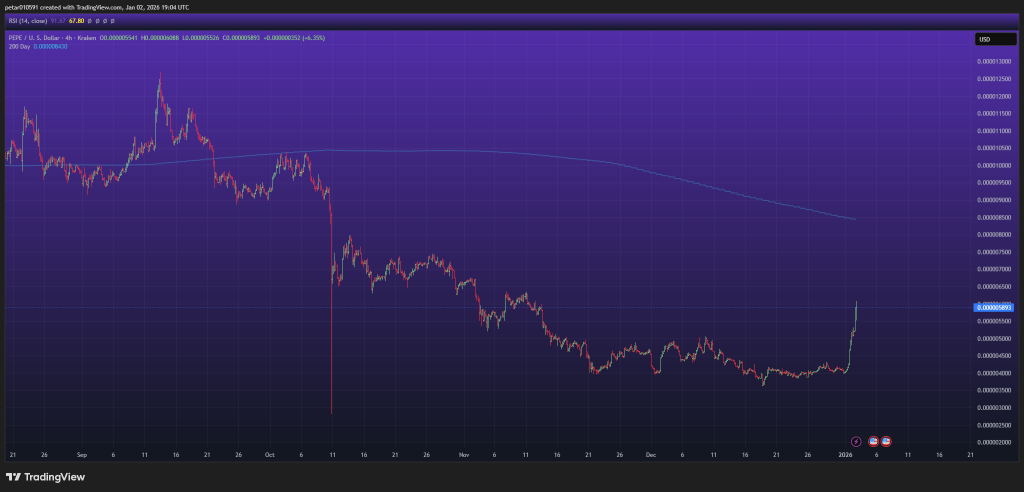Click the Nov label on the time axis

tap(464, 454)
